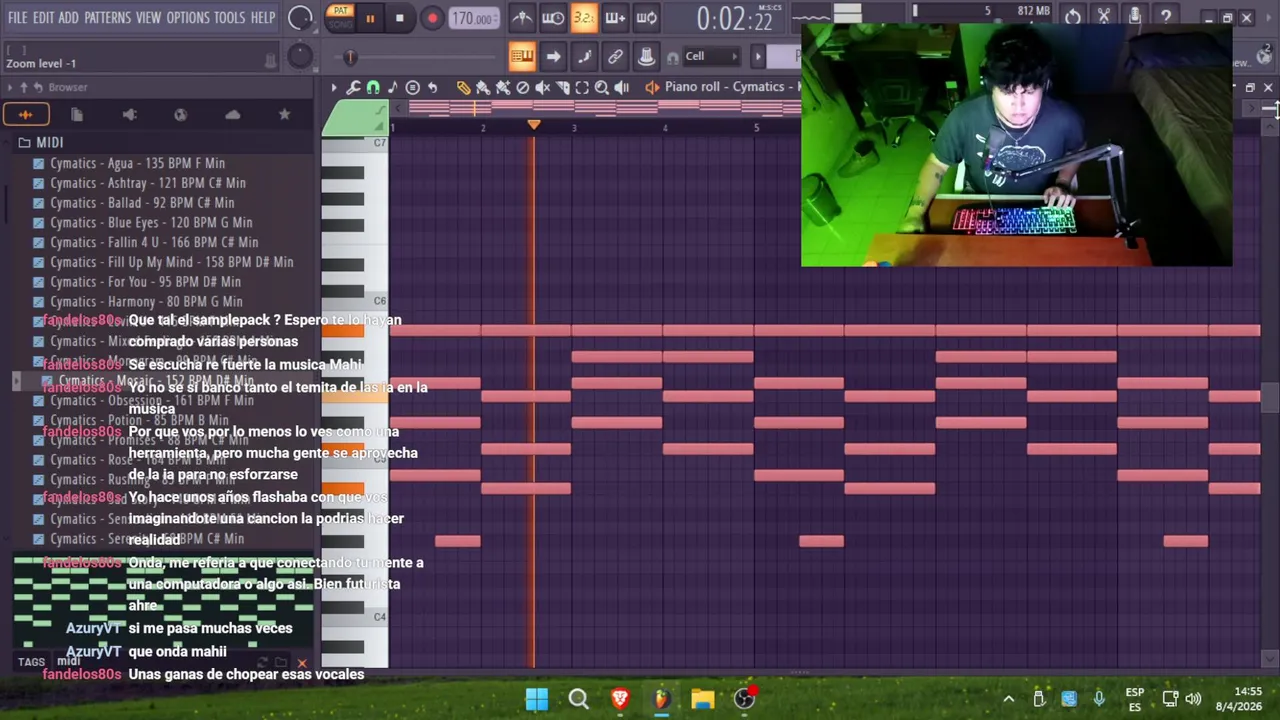
Task: Select Cymatics - Blue Eyes - 120 BPM G Min
Action: pyautogui.click(x=151, y=223)
